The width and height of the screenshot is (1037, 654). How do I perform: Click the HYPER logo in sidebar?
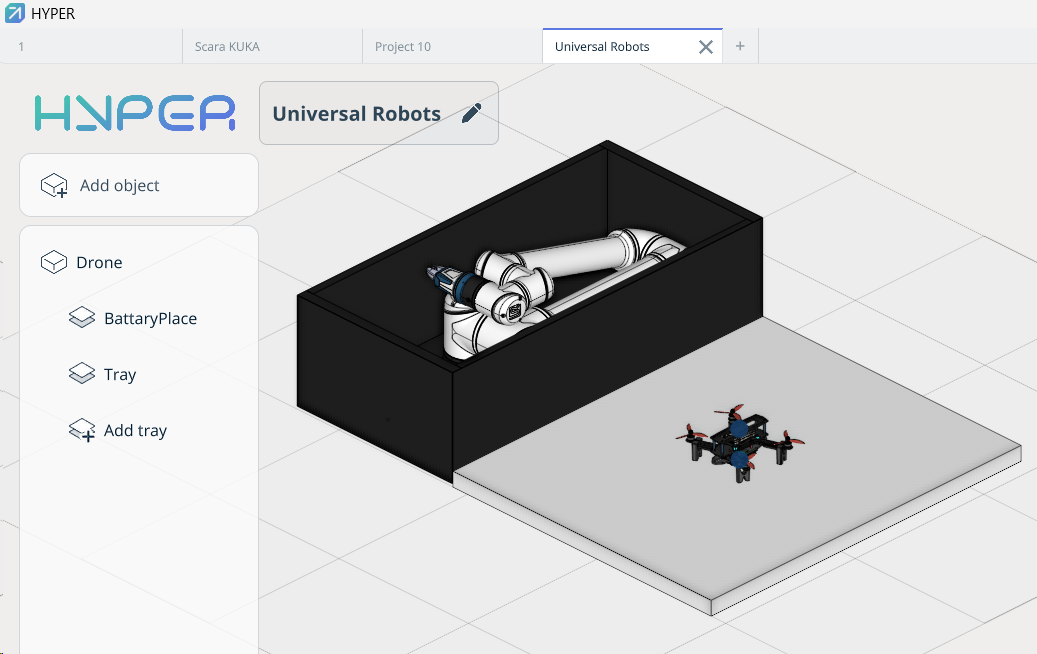134,113
